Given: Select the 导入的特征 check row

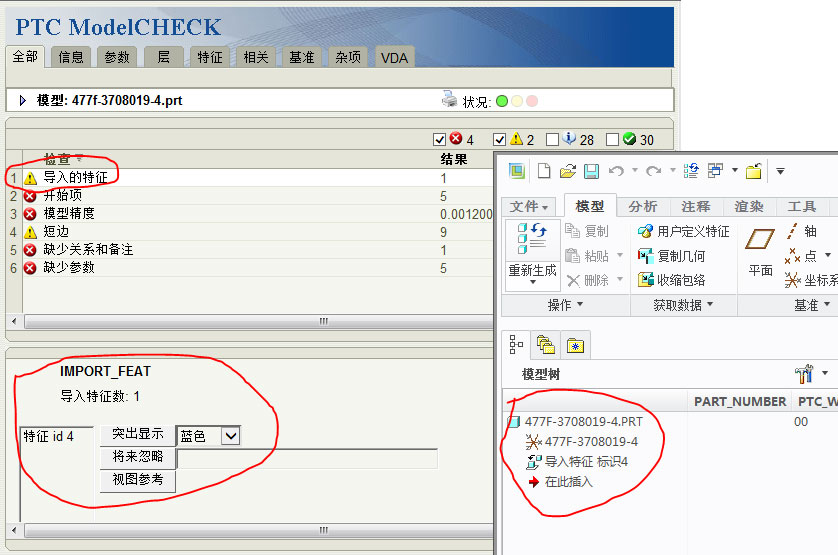Looking at the screenshot, I should click(x=251, y=178).
